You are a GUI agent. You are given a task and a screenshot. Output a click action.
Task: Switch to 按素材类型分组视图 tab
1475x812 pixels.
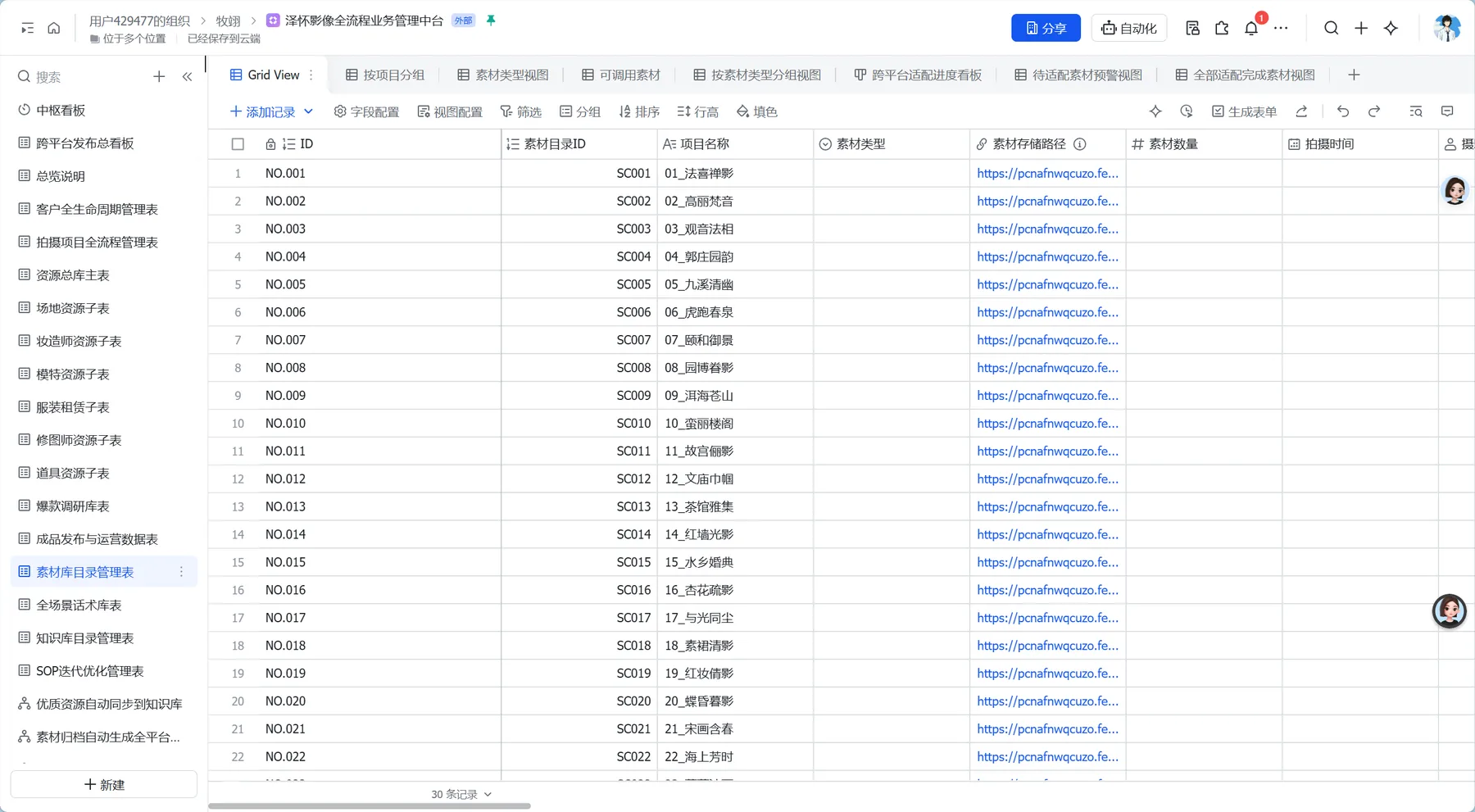[x=757, y=75]
